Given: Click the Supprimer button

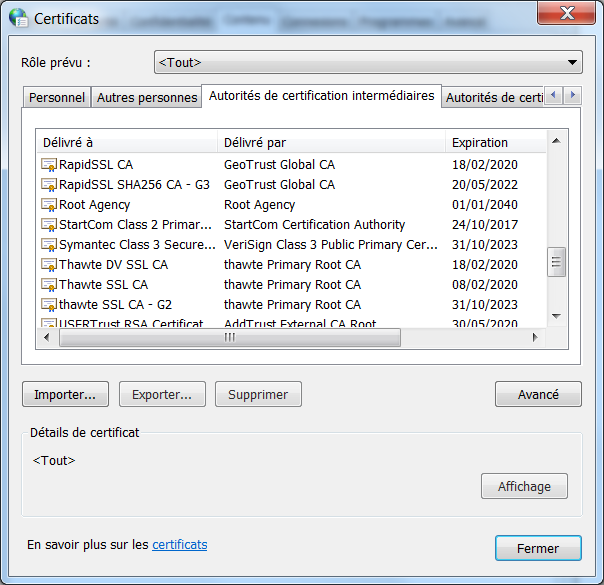Looking at the screenshot, I should click(258, 394).
